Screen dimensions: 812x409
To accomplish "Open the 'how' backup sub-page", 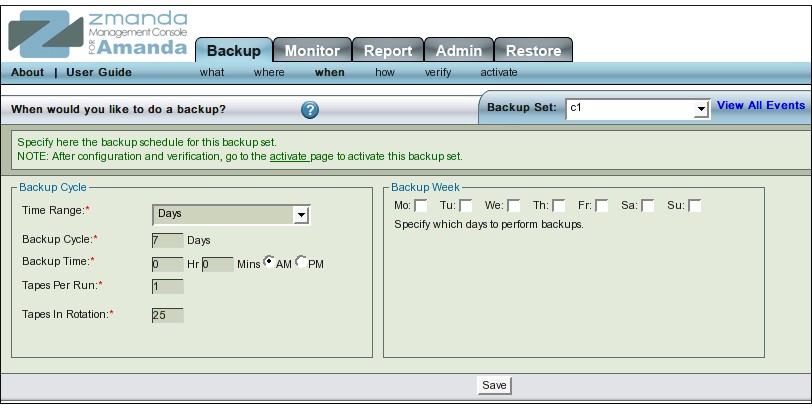I will coord(385,72).
